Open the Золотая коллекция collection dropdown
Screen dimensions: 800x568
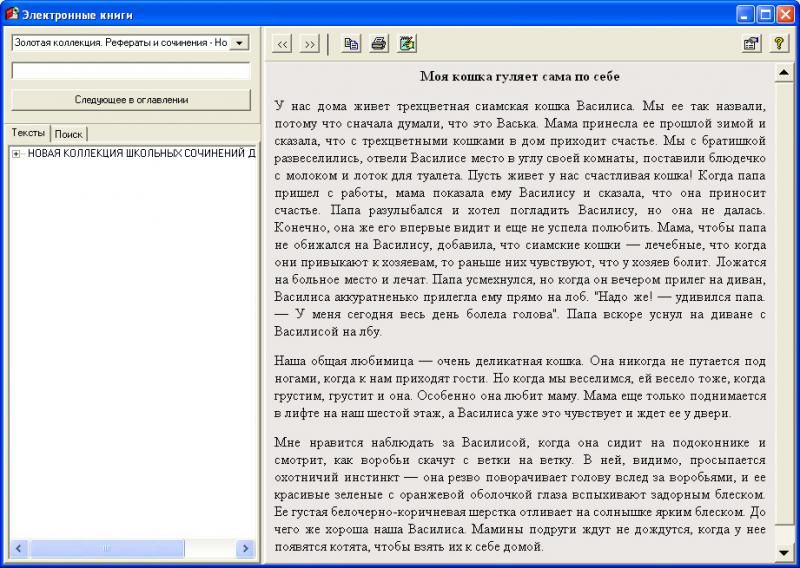pos(239,43)
